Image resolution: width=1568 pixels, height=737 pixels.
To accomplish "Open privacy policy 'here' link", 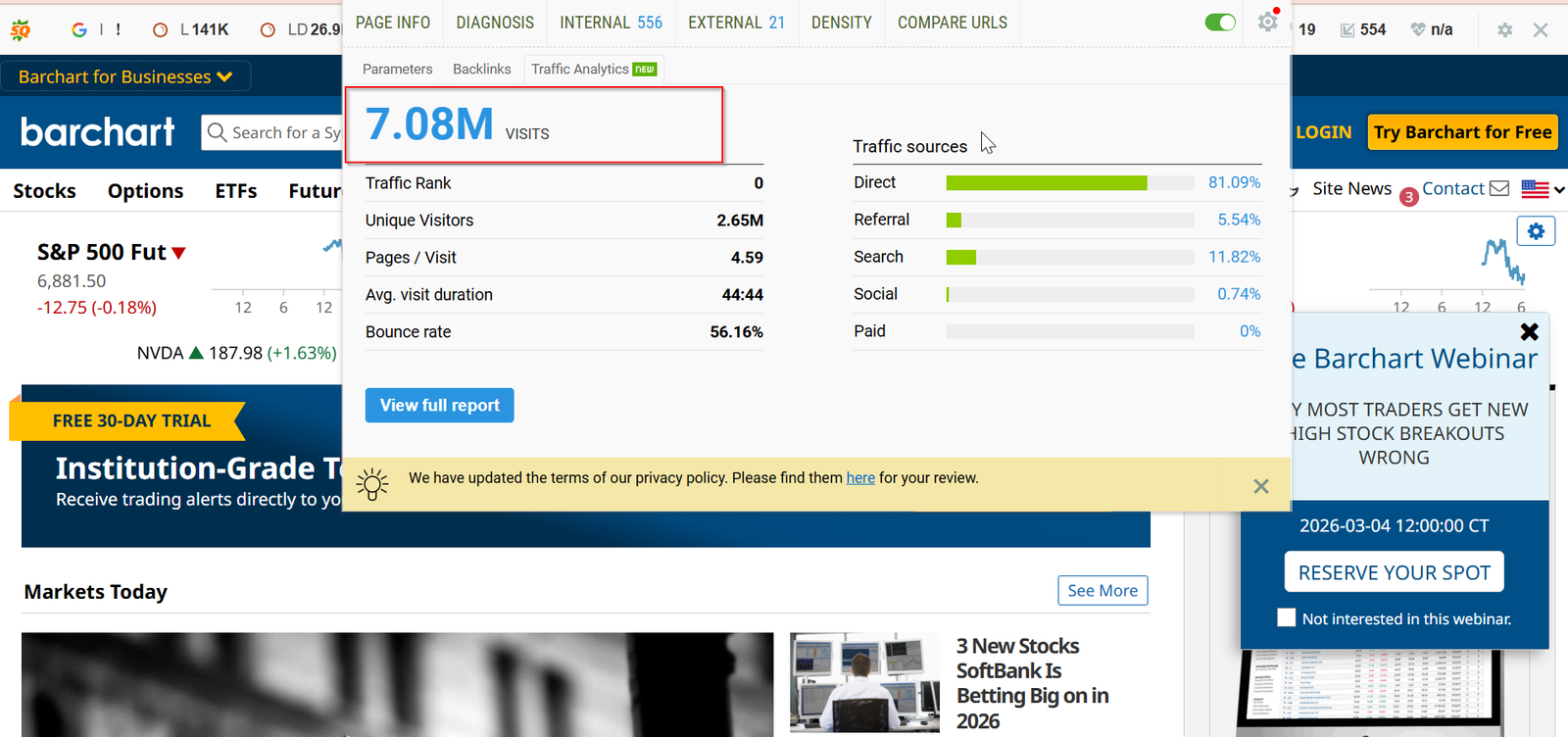I will click(x=860, y=477).
